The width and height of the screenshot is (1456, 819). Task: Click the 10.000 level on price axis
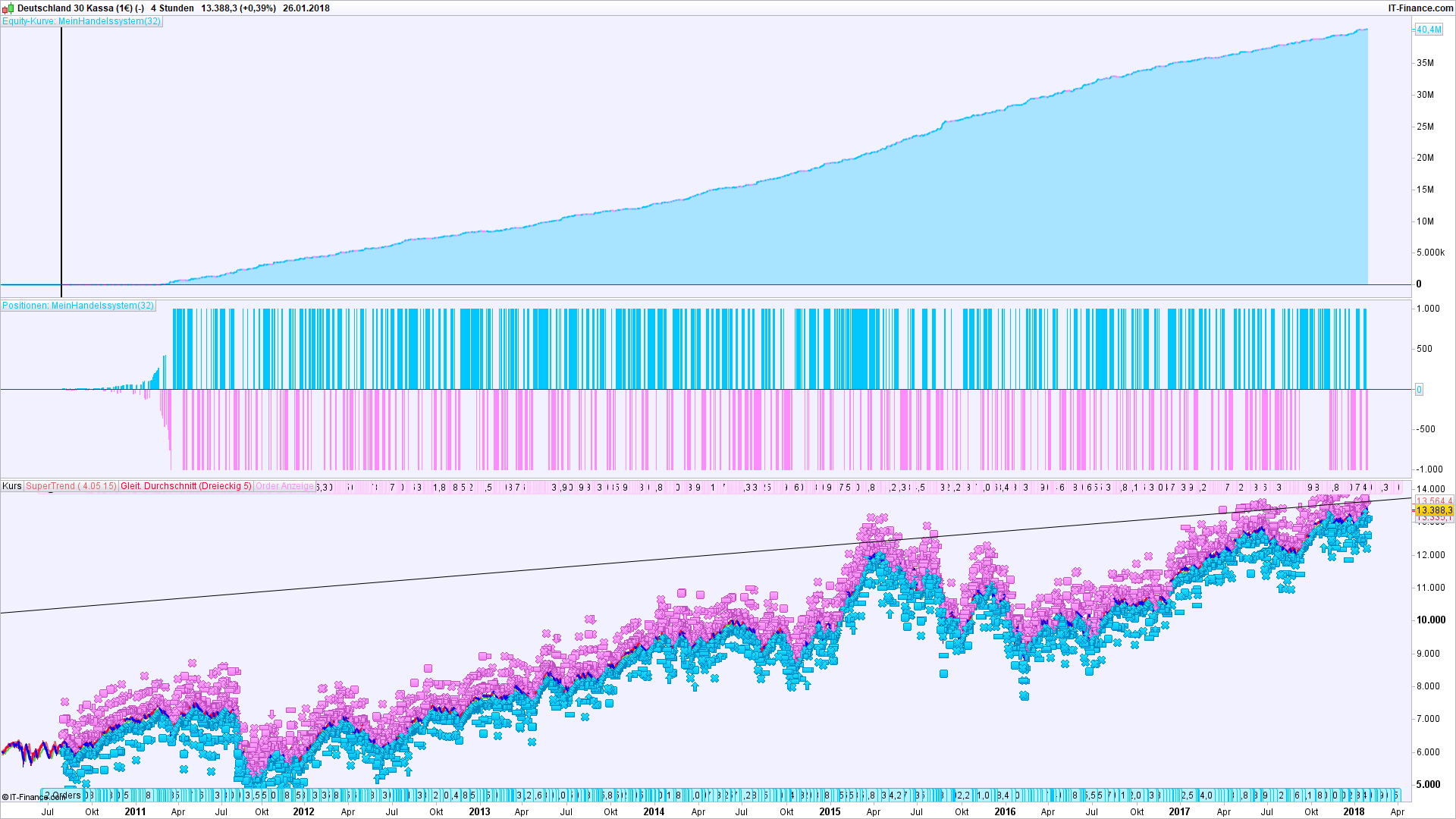tap(1430, 620)
